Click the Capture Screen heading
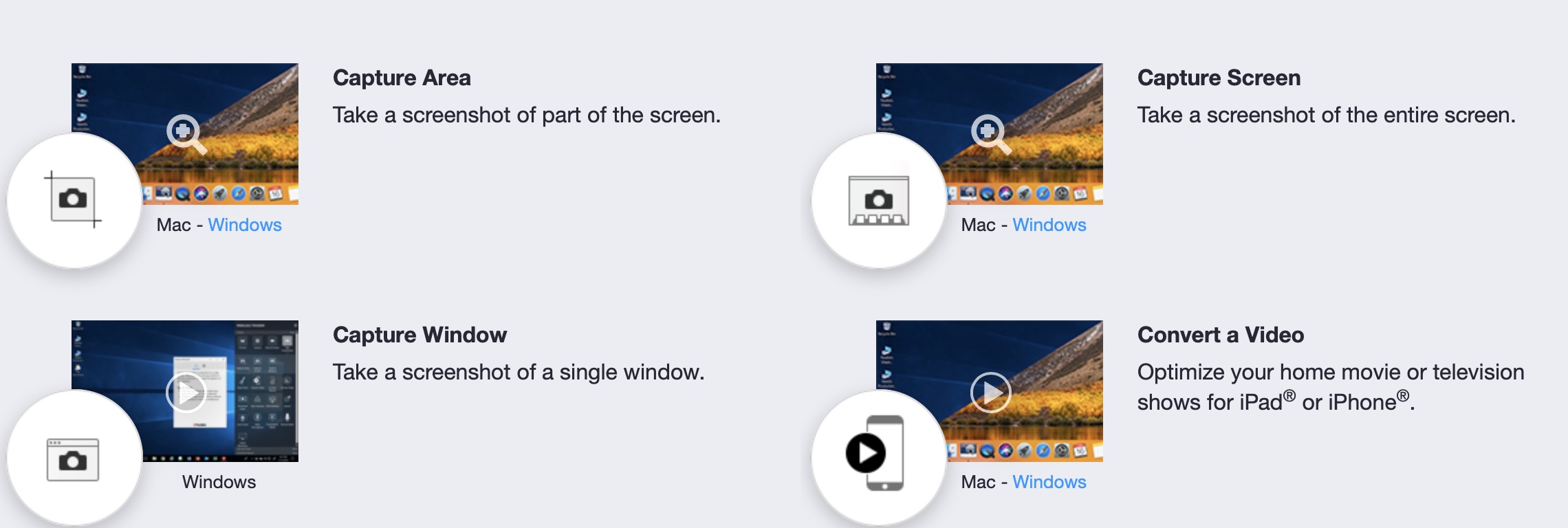Viewport: 1568px width, 528px height. click(x=1219, y=78)
